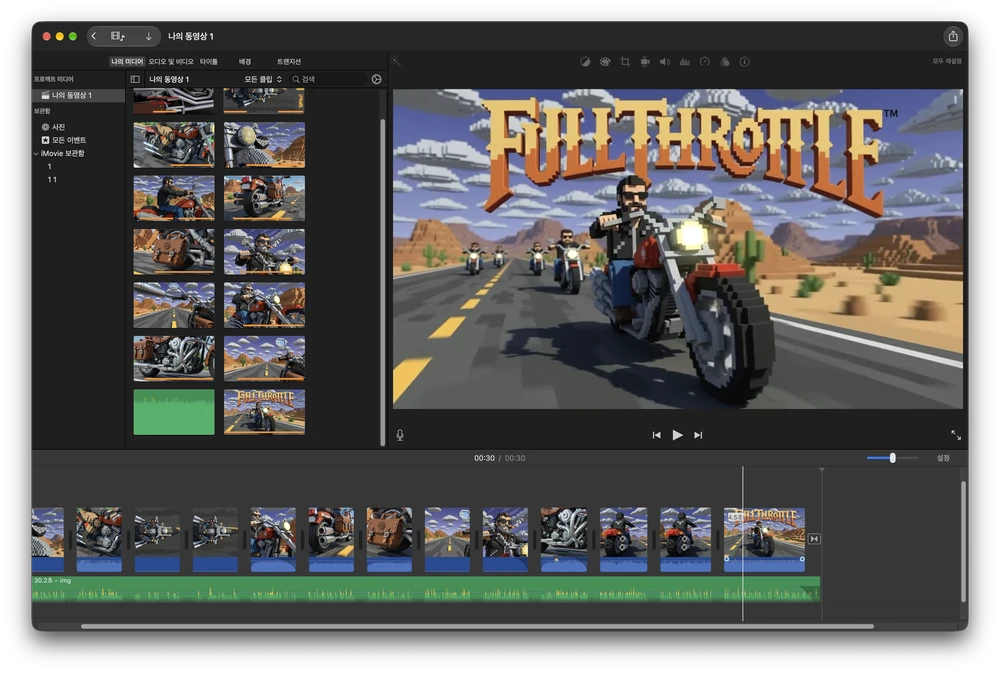Click the timeline zoom slider handle
This screenshot has height=673, width=1000.
pos(893,458)
